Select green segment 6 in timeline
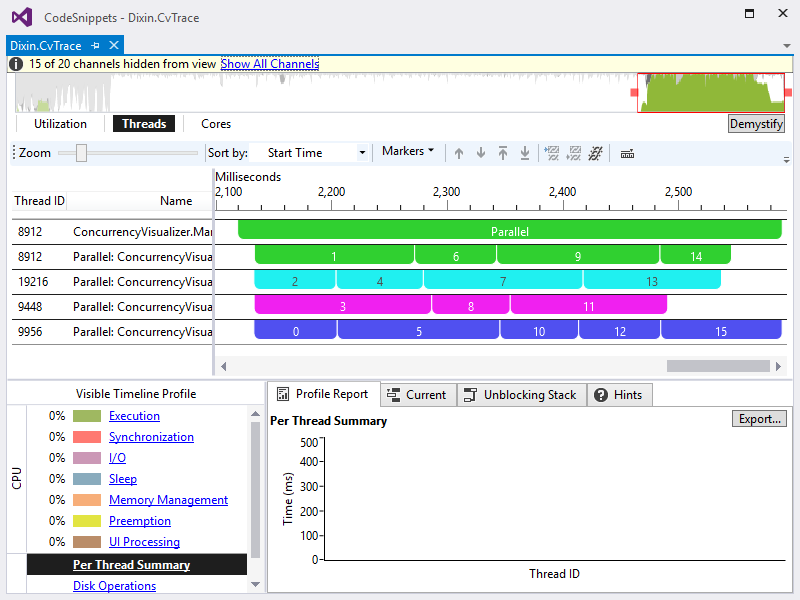 click(456, 255)
